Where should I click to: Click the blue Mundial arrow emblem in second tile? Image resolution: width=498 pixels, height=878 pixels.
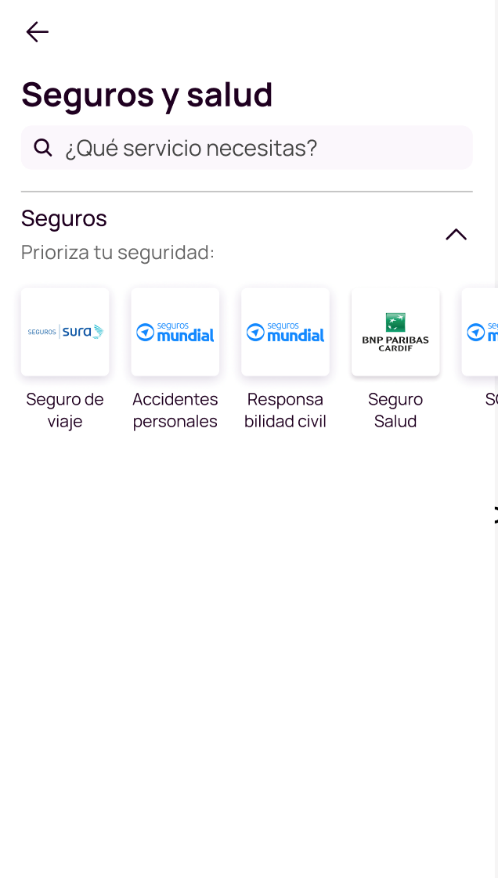[x=145, y=332]
